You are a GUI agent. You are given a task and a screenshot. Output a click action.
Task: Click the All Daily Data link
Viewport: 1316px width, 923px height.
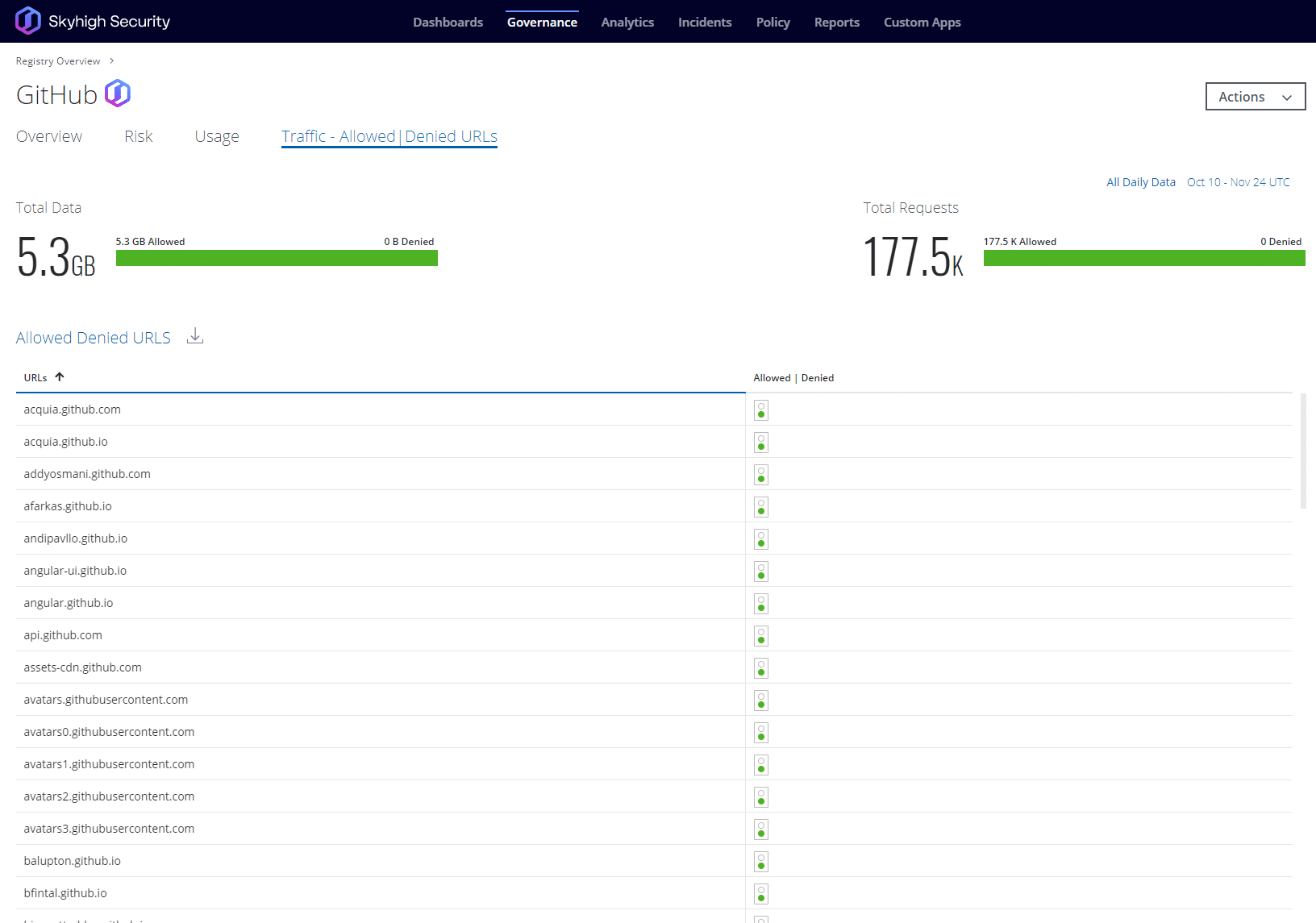coord(1140,181)
